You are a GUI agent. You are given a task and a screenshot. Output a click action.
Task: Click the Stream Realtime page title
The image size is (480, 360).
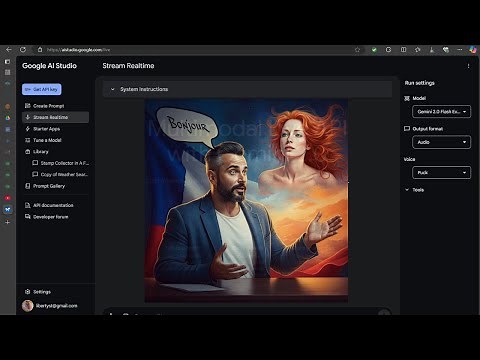(x=128, y=66)
